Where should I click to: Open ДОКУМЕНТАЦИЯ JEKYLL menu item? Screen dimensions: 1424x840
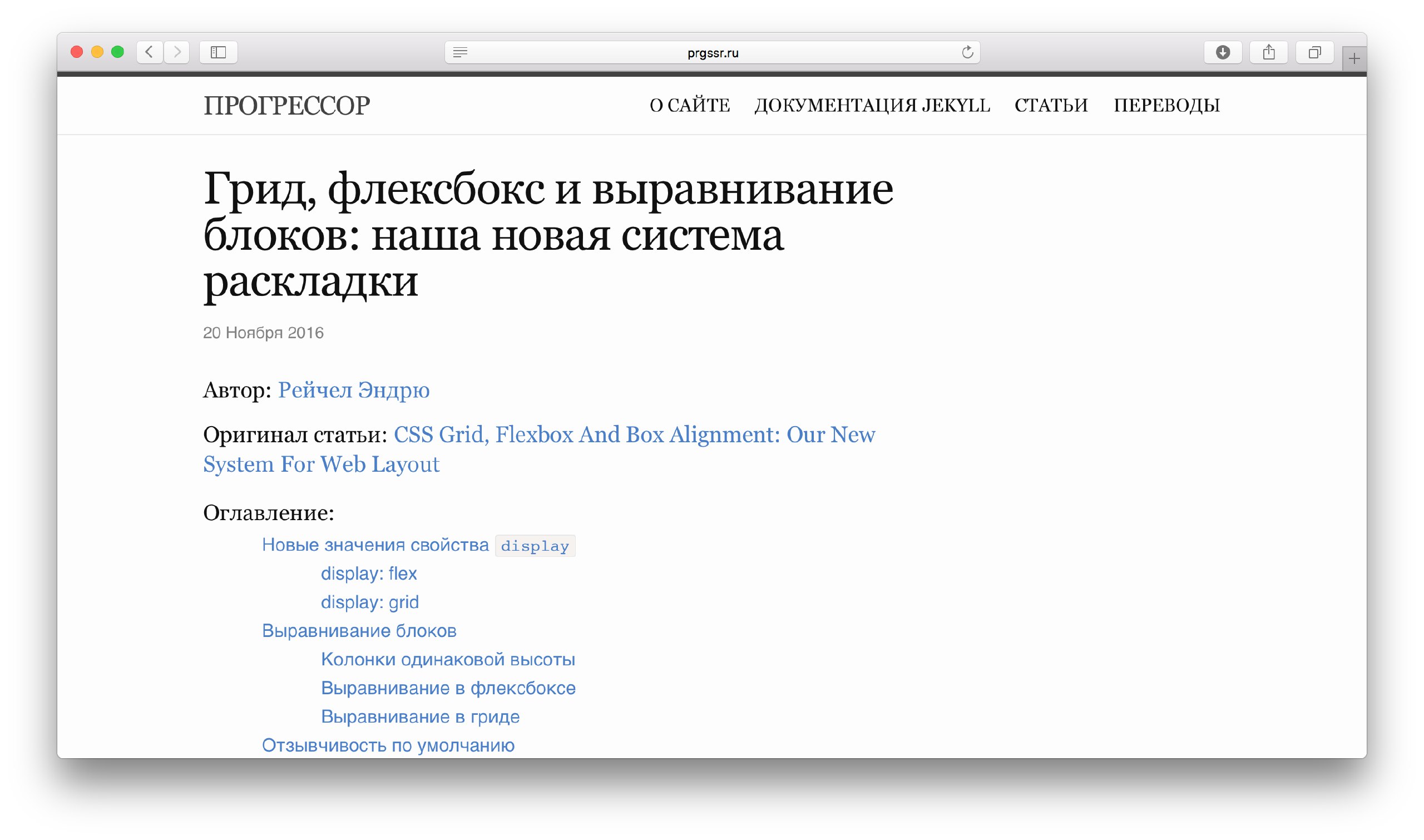pyautogui.click(x=872, y=105)
